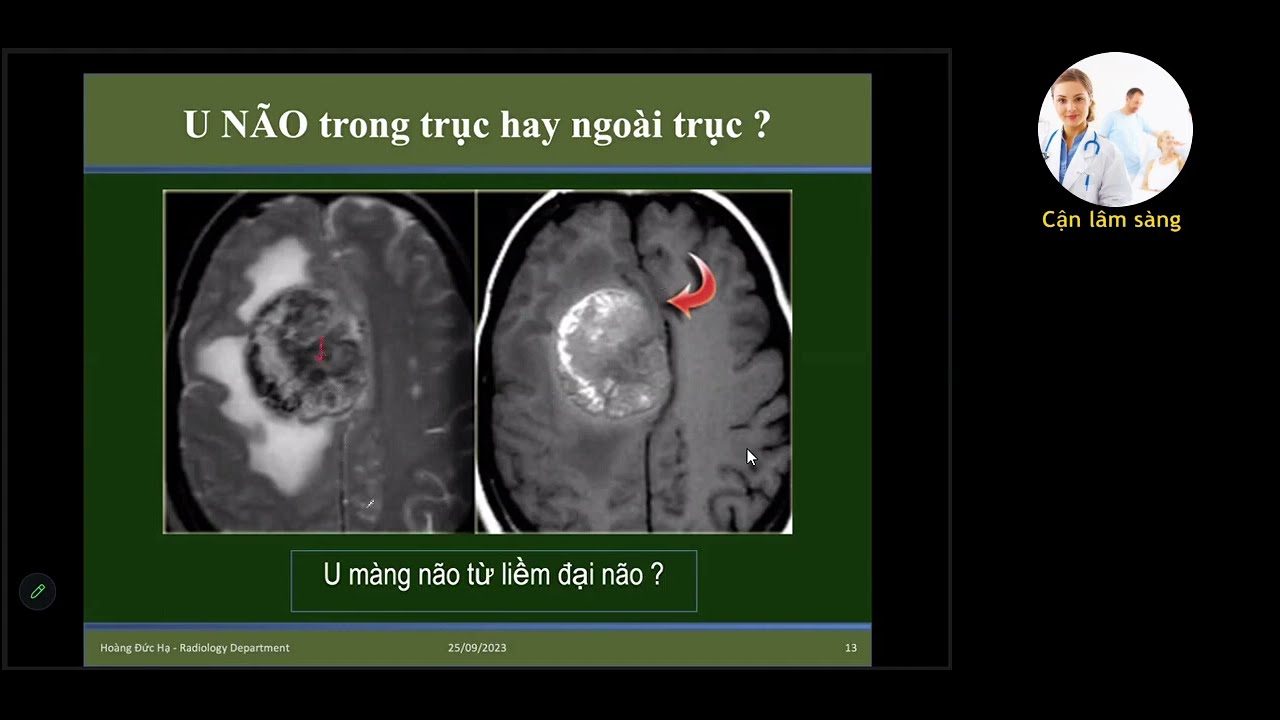Click the left T2 MRI brain image
1280x720 pixels.
pyautogui.click(x=320, y=361)
